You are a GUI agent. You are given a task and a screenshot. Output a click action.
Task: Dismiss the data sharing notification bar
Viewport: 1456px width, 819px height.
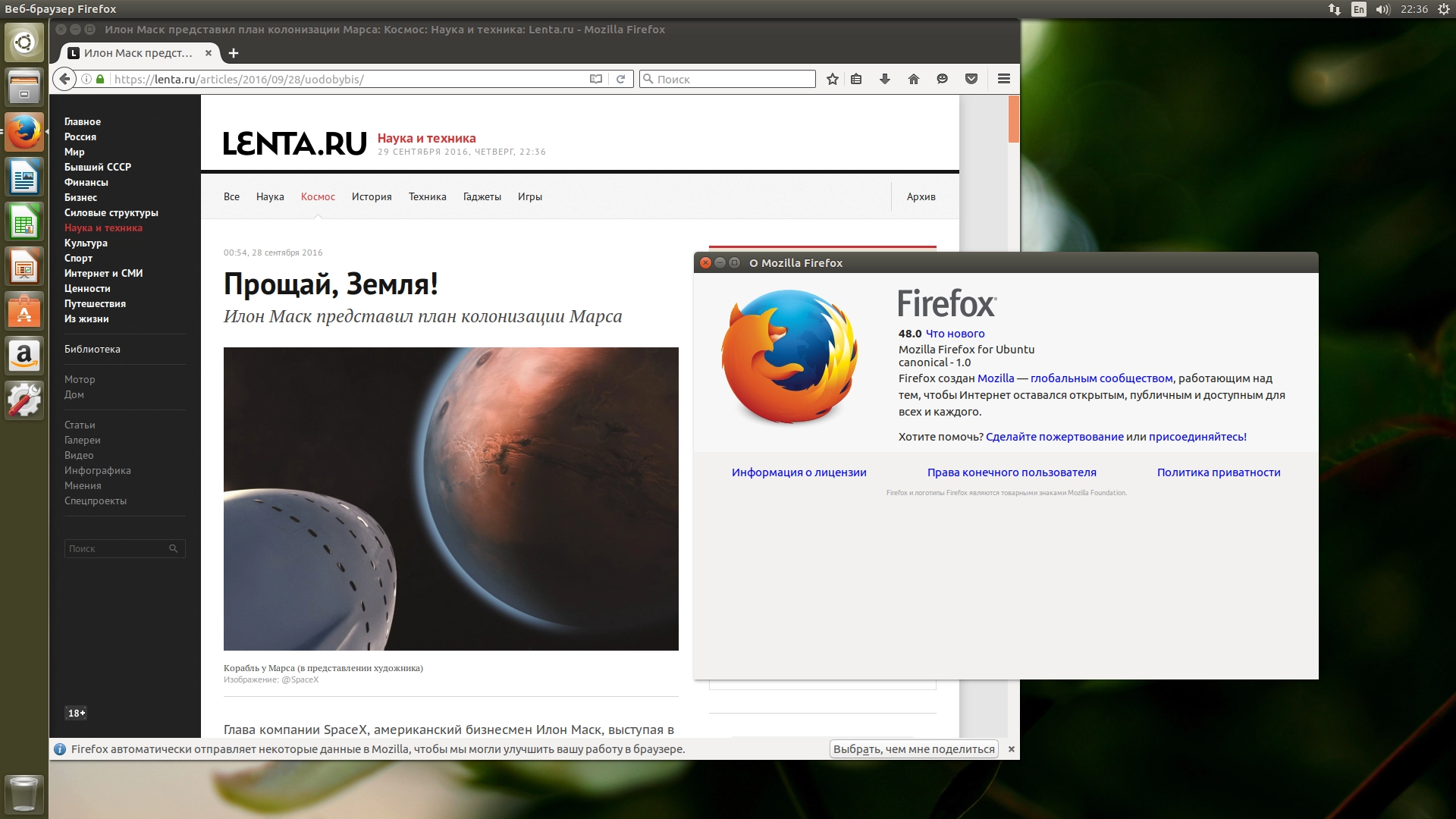tap(1011, 749)
